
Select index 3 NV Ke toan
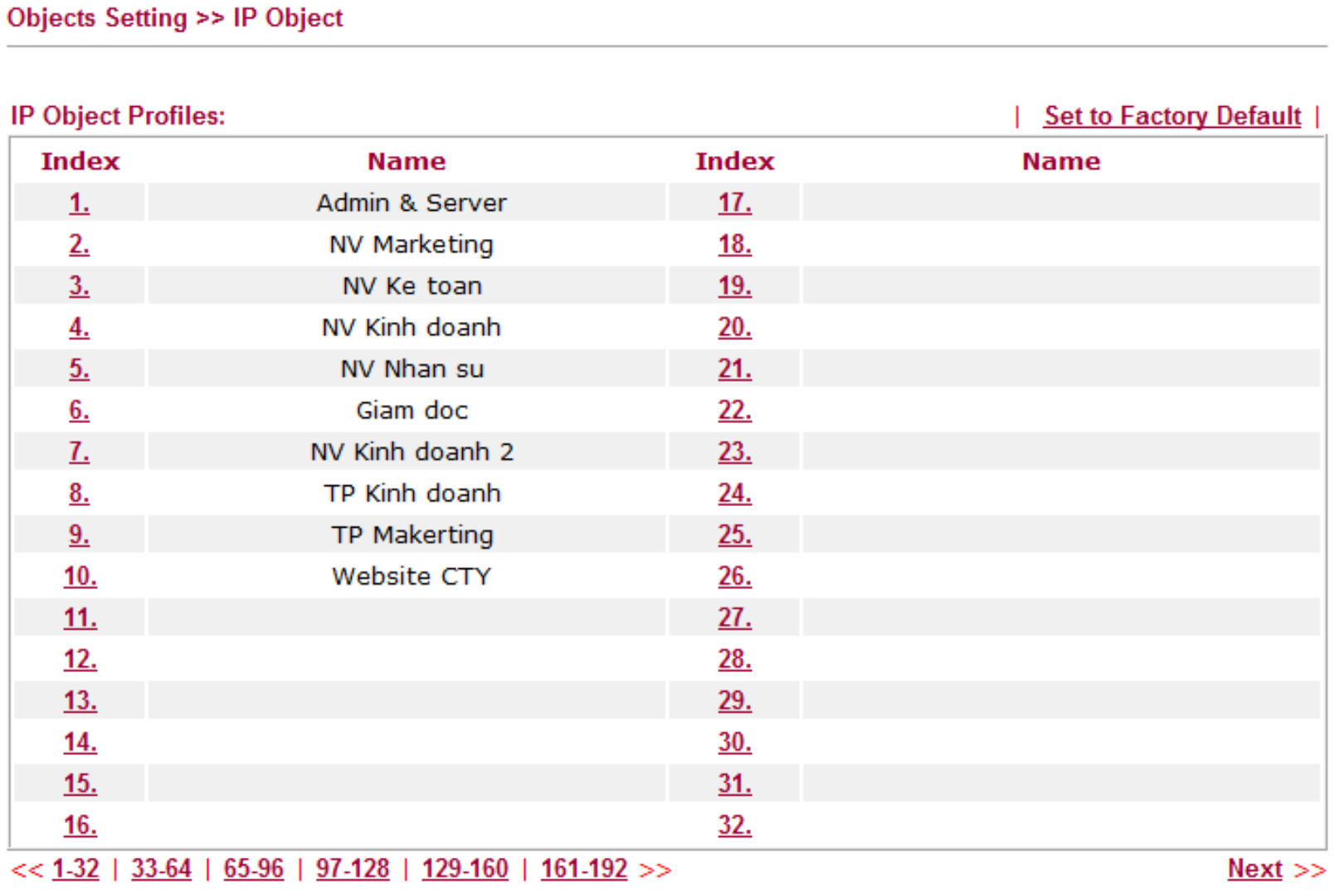[x=79, y=285]
